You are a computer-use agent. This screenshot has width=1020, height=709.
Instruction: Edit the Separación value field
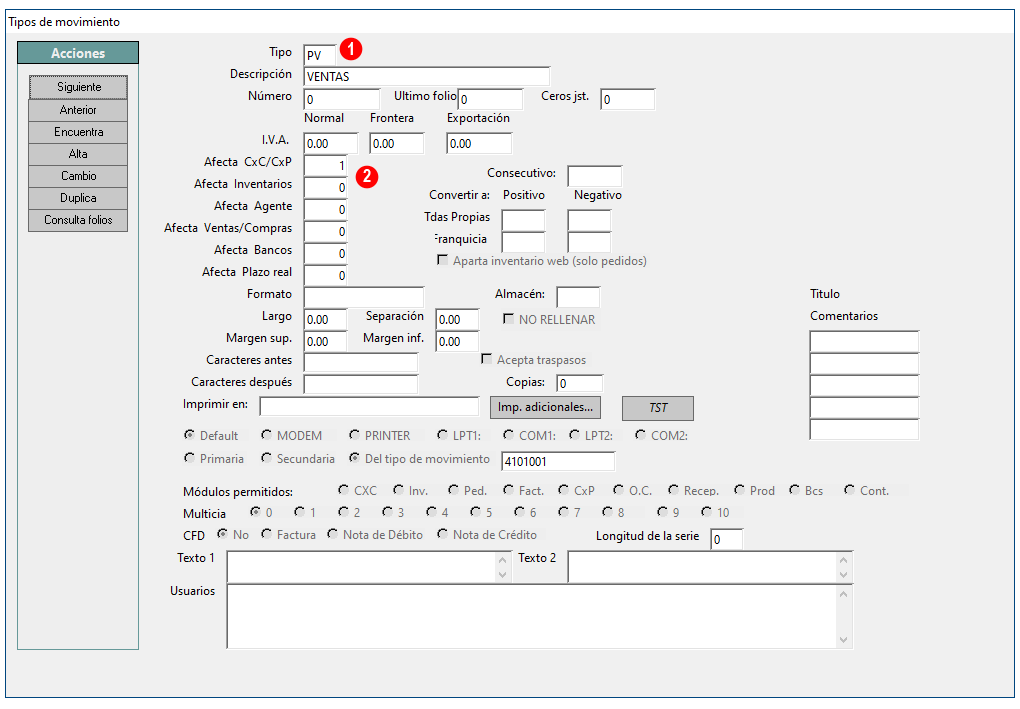click(x=457, y=319)
